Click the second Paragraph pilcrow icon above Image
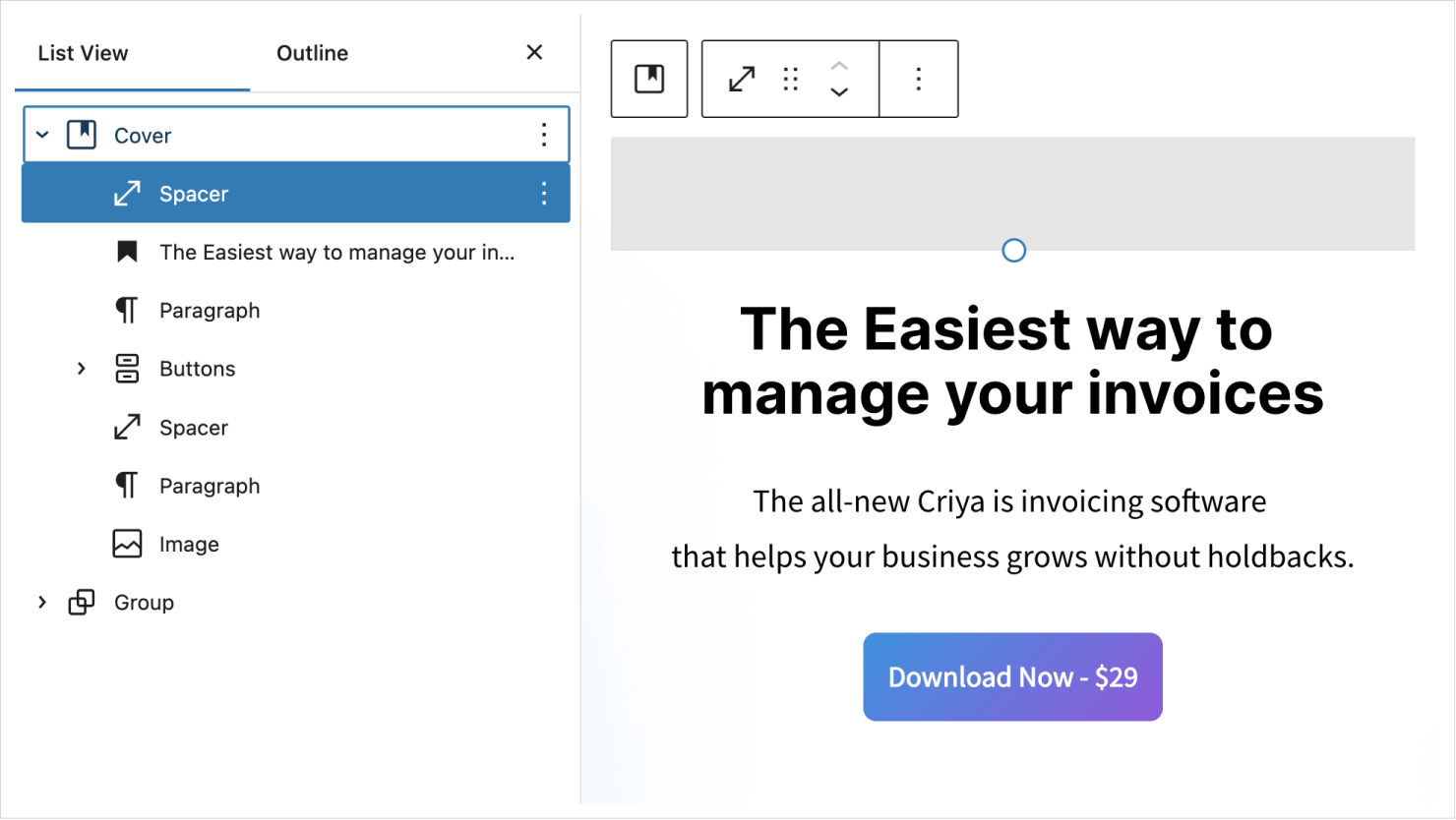Screen dimensions: 1456x820 point(127,486)
